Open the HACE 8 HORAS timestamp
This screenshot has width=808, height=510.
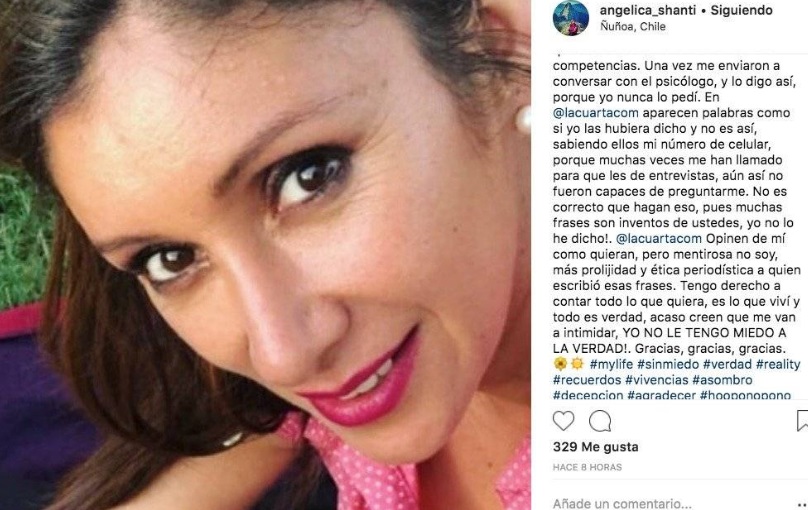[x=587, y=467]
